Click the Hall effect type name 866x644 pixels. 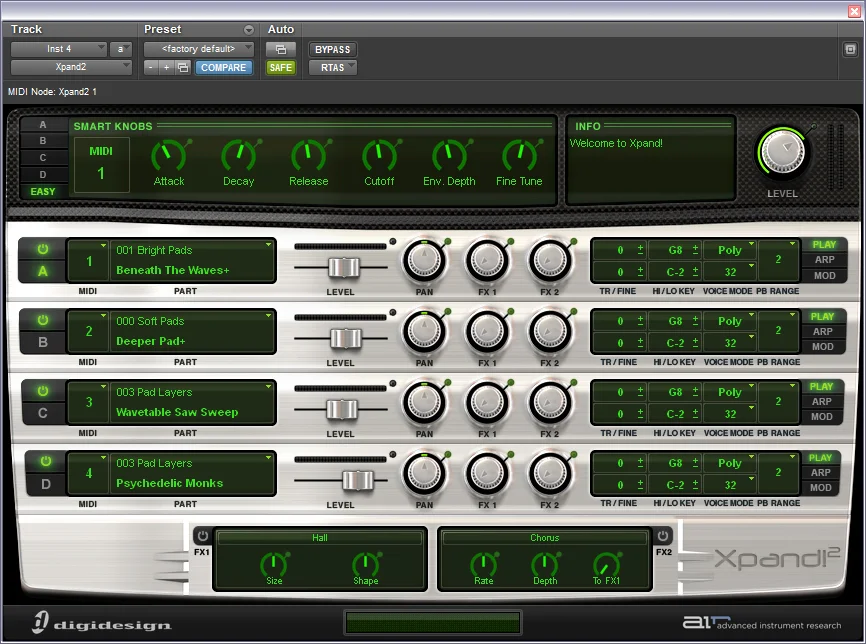click(x=320, y=537)
